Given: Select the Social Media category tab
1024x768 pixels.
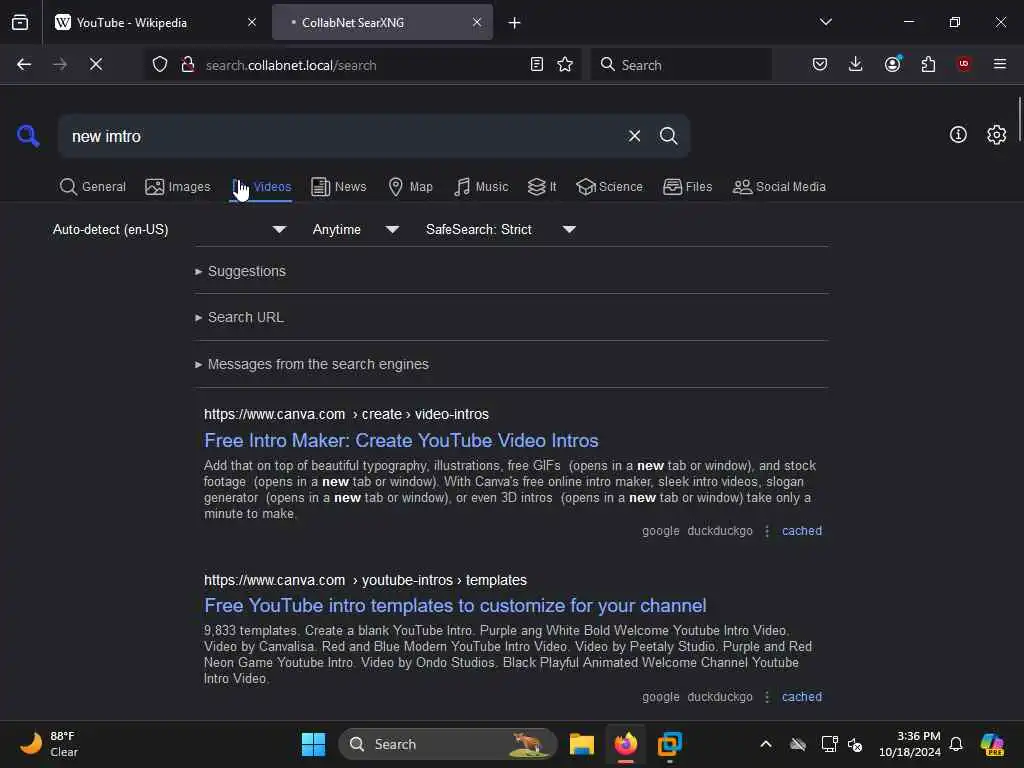Looking at the screenshot, I should tap(779, 187).
